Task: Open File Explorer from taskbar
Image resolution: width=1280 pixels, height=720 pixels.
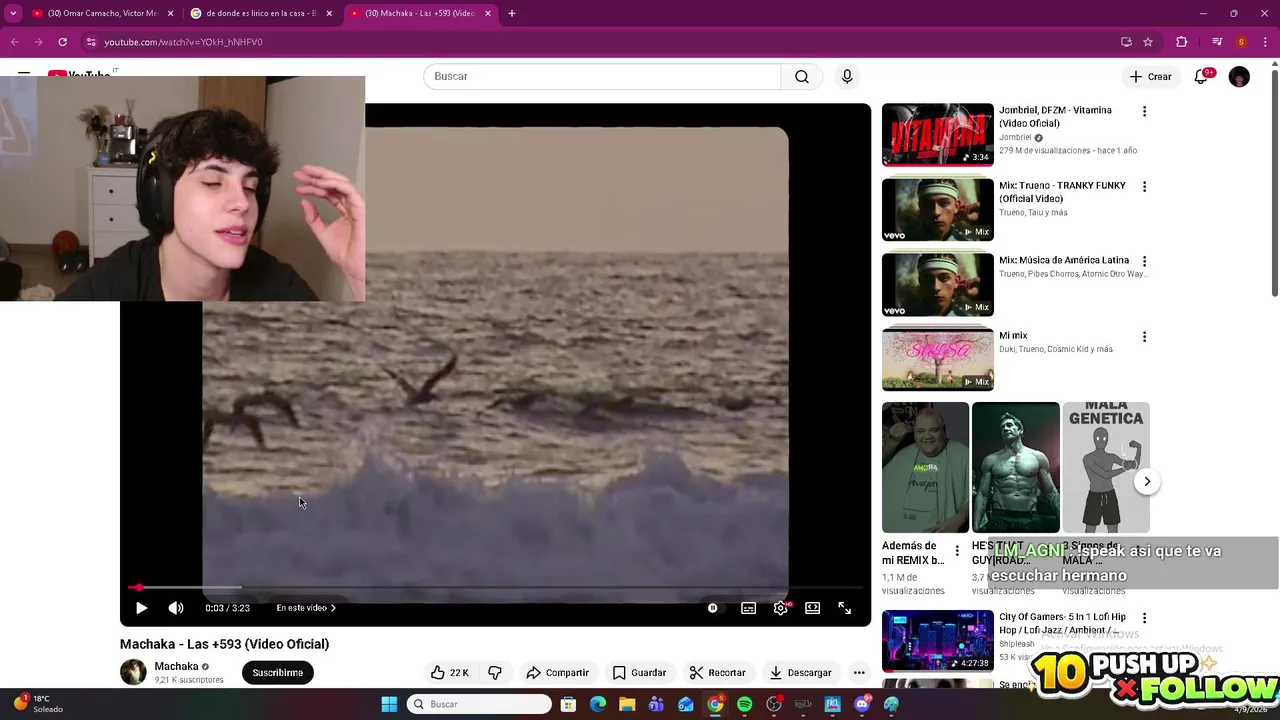Action: 627,704
